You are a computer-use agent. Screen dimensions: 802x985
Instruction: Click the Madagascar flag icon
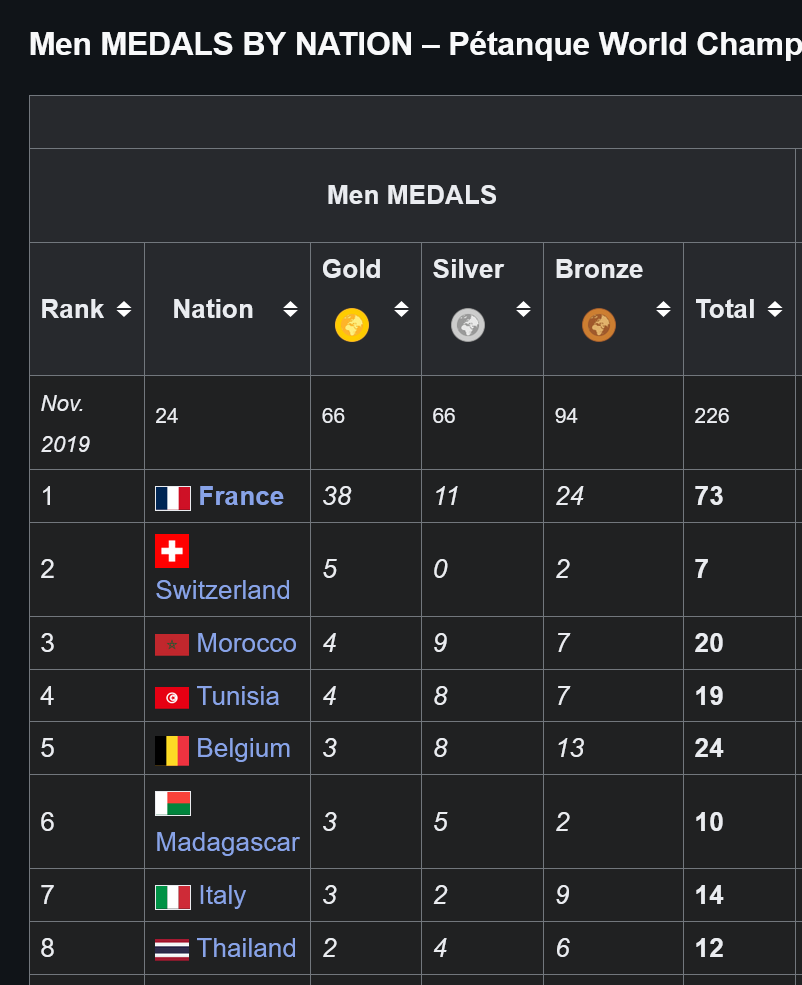point(173,803)
